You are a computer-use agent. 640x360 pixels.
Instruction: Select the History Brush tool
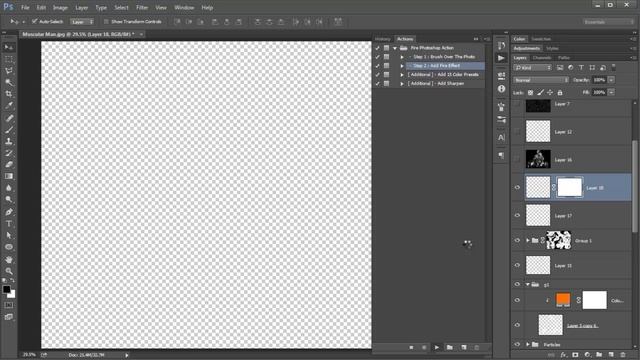(x=9, y=153)
